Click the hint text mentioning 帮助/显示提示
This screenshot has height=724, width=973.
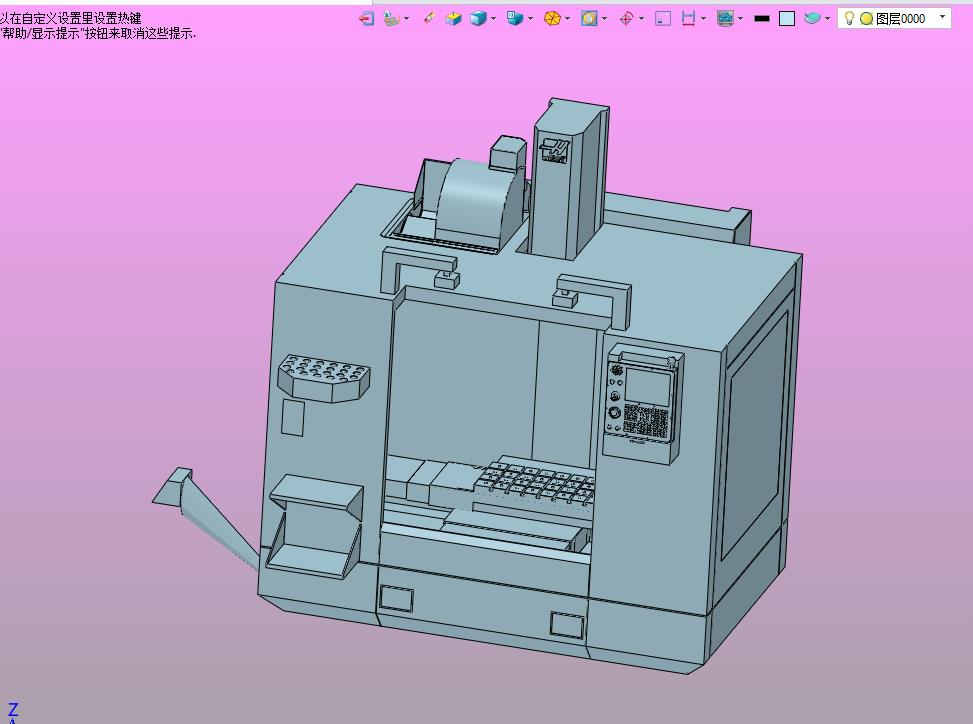98,34
